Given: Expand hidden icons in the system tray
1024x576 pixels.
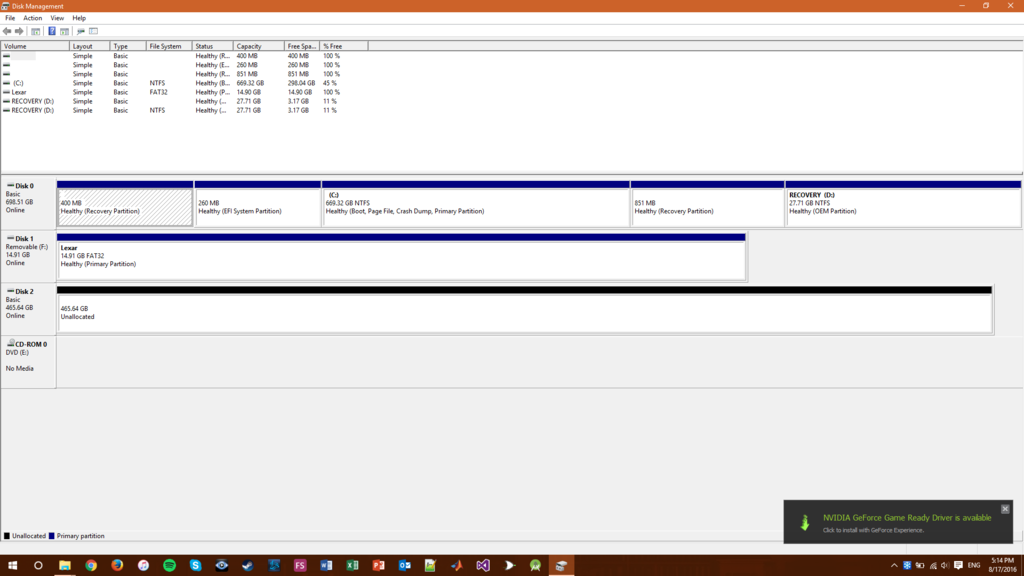Looking at the screenshot, I should click(895, 566).
